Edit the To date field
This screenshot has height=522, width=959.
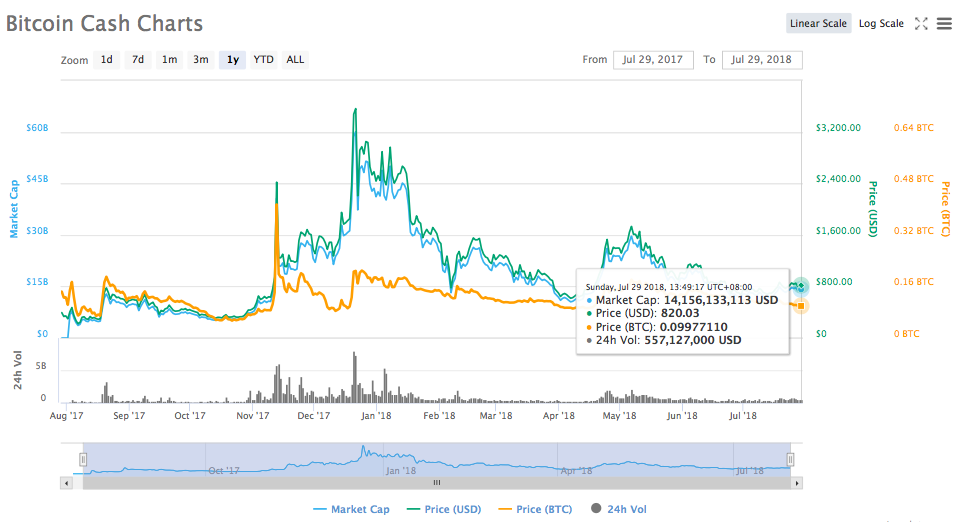pyautogui.click(x=761, y=59)
